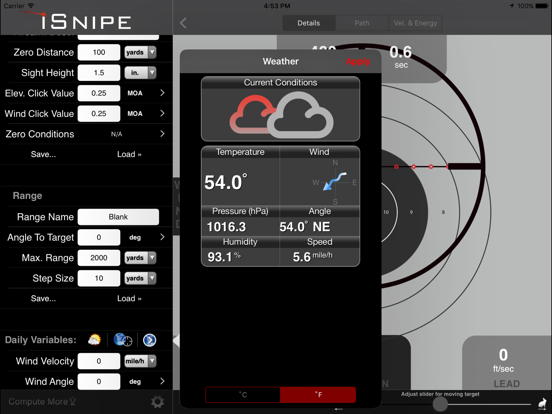552x414 pixels.
Task: Select Celsius temperature unit
Action: 243,395
